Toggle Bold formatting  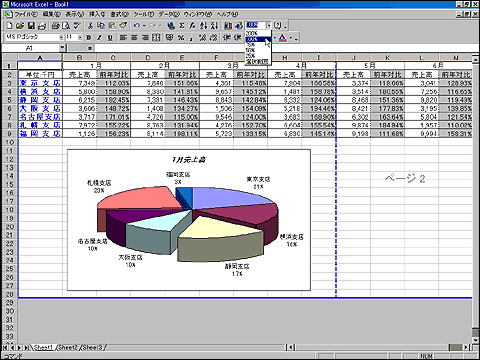click(x=89, y=38)
